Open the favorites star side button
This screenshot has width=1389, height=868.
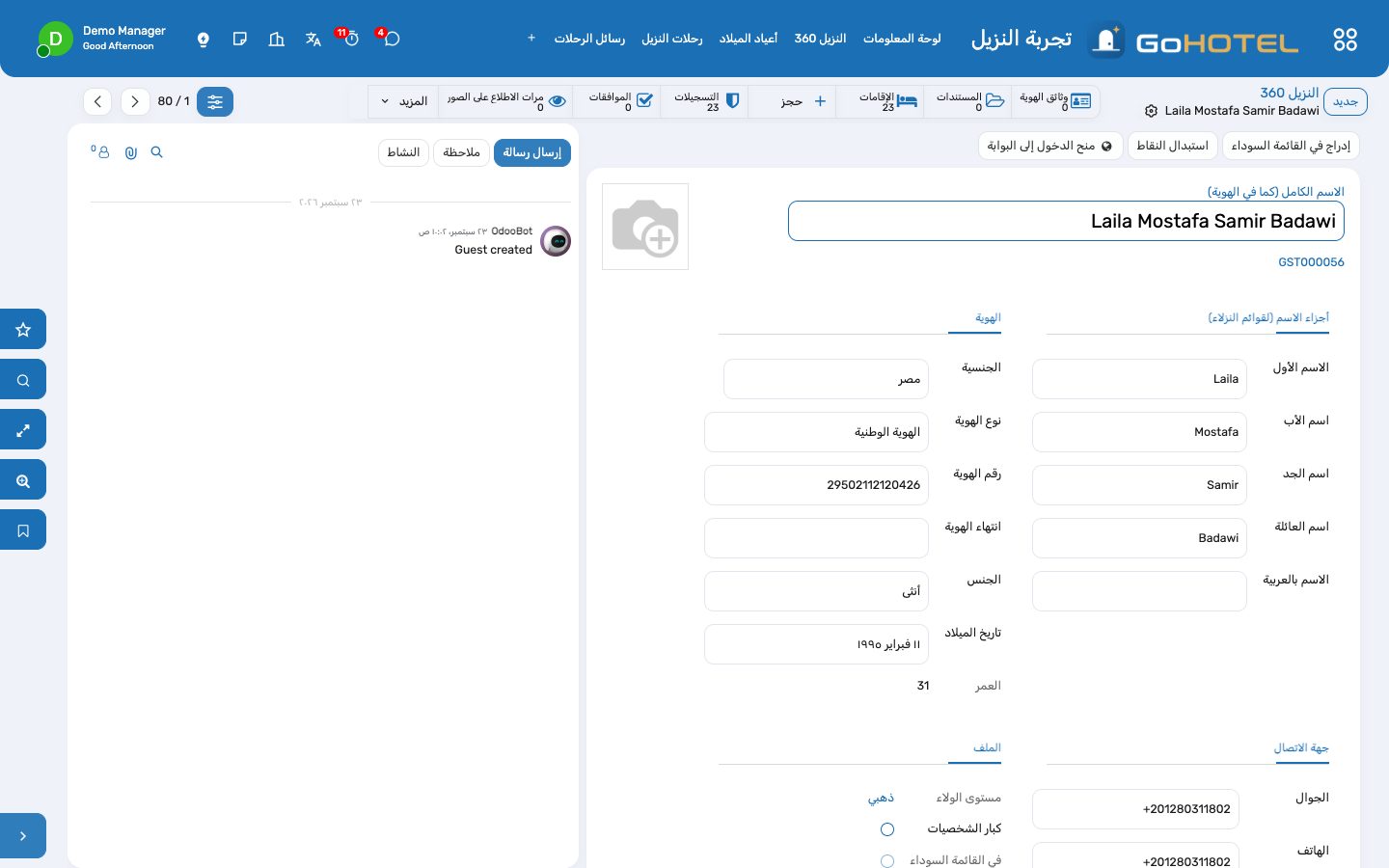tap(23, 329)
